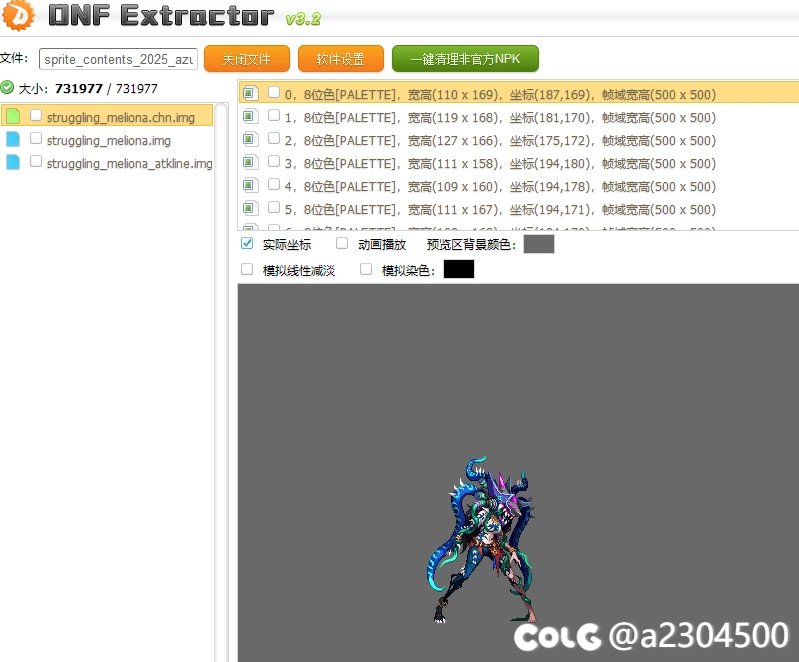
Task: Select frame 2 row 宽高(127 x 166)
Action: pyautogui.click(x=518, y=140)
